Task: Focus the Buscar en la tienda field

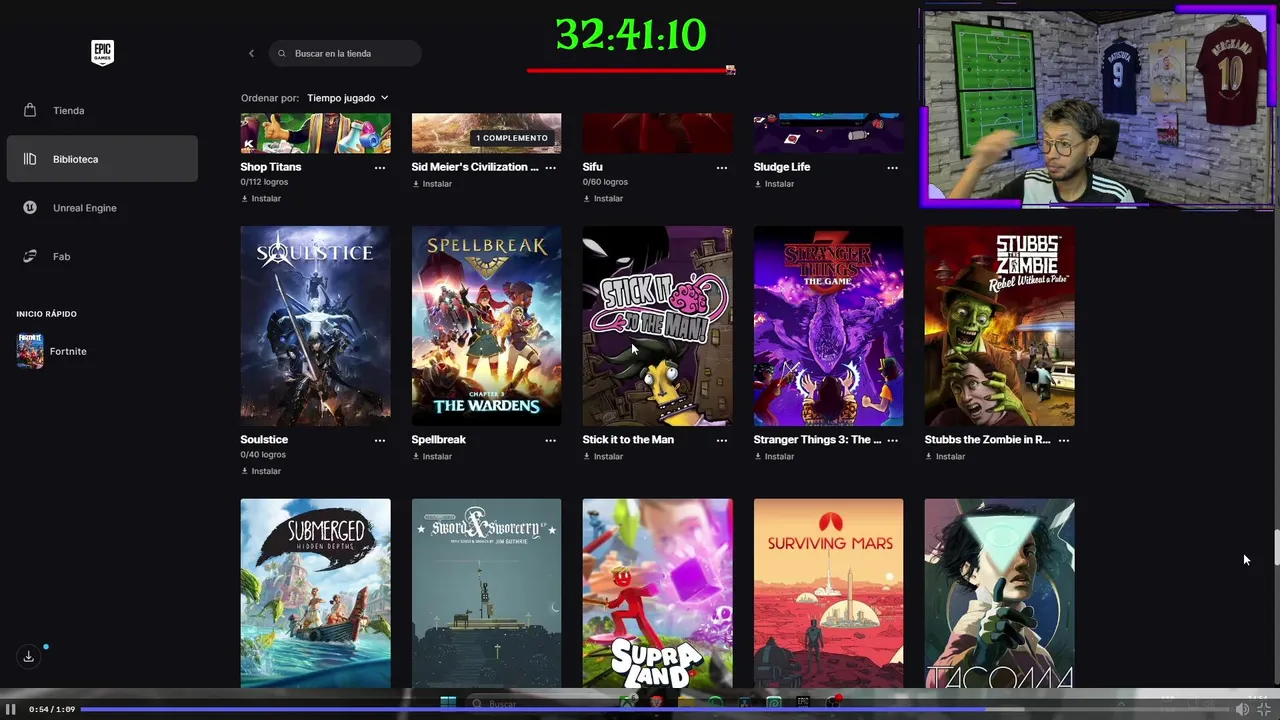Action: coord(345,53)
